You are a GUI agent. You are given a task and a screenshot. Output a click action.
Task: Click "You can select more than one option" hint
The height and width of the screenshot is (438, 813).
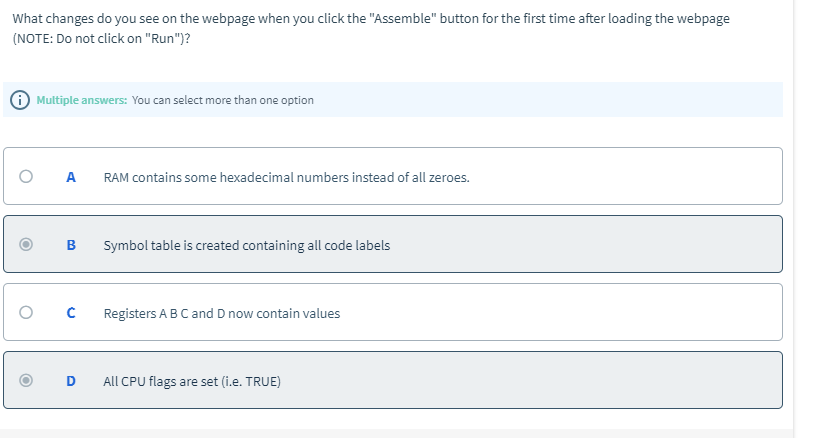pyautogui.click(x=222, y=100)
